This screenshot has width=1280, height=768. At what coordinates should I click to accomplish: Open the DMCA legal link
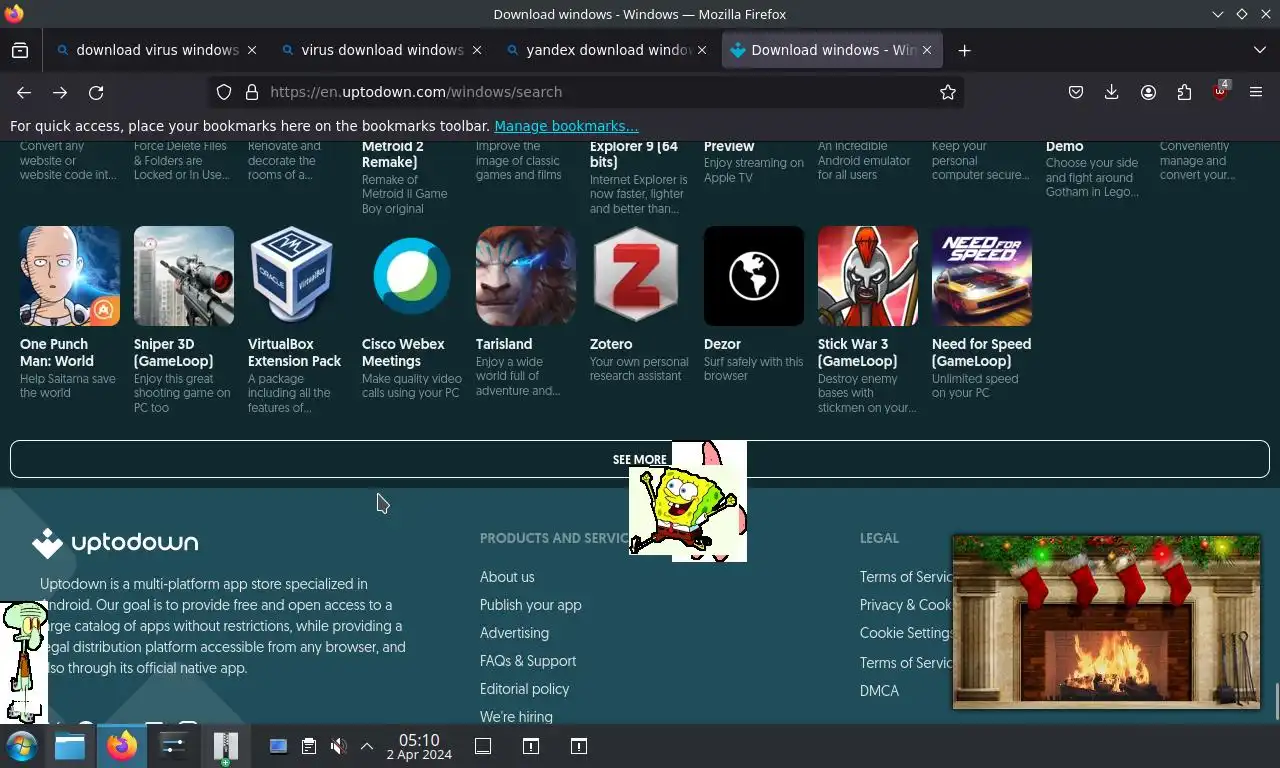pos(879,691)
